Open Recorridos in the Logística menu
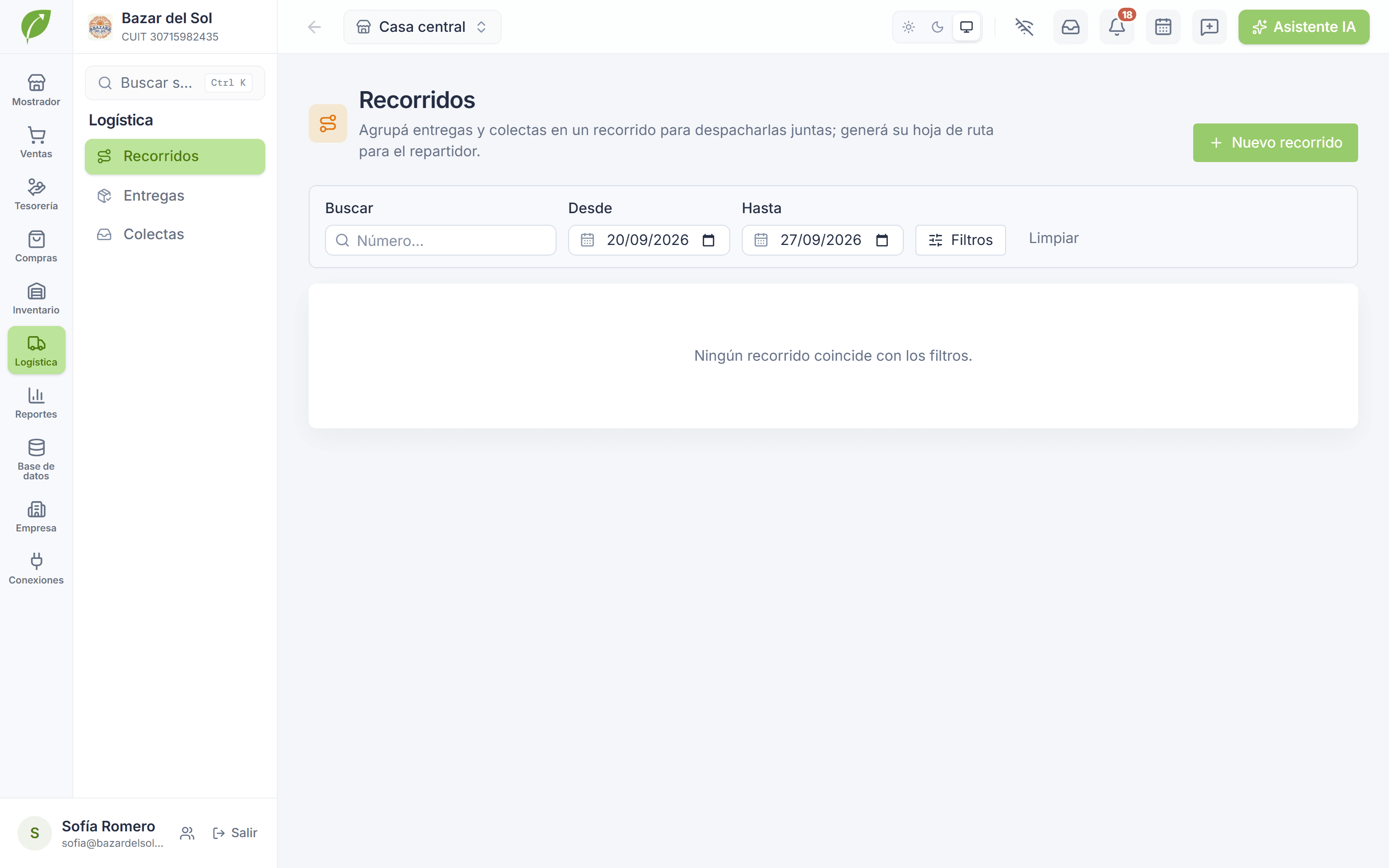 click(x=175, y=156)
